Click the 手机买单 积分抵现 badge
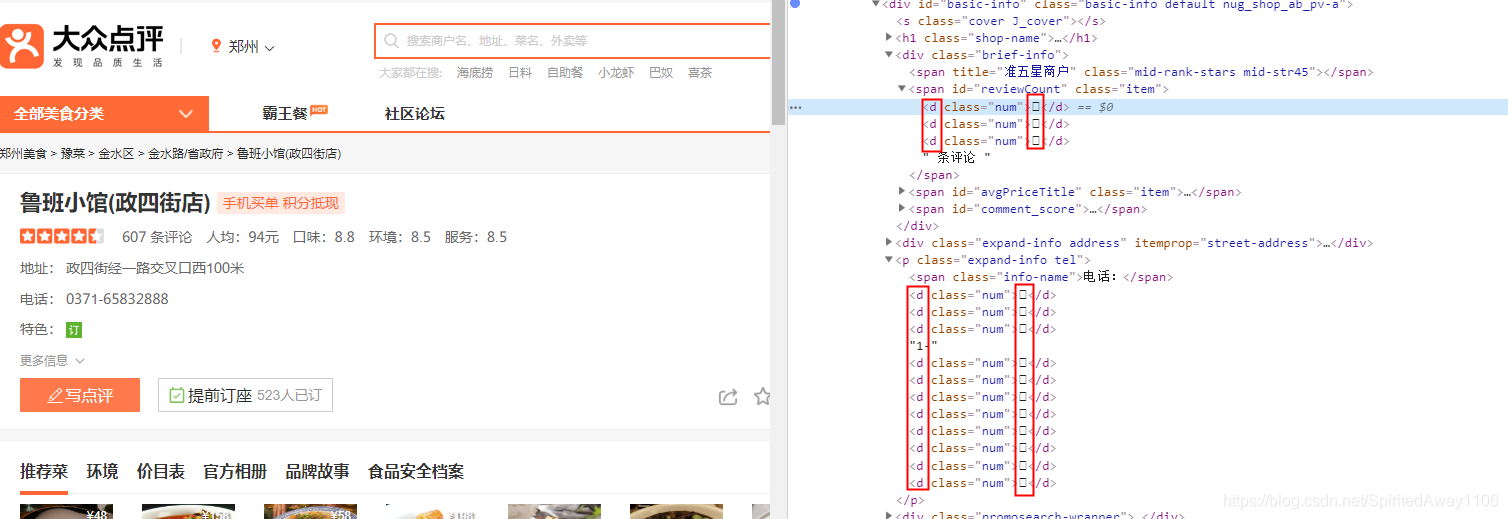 (281, 203)
